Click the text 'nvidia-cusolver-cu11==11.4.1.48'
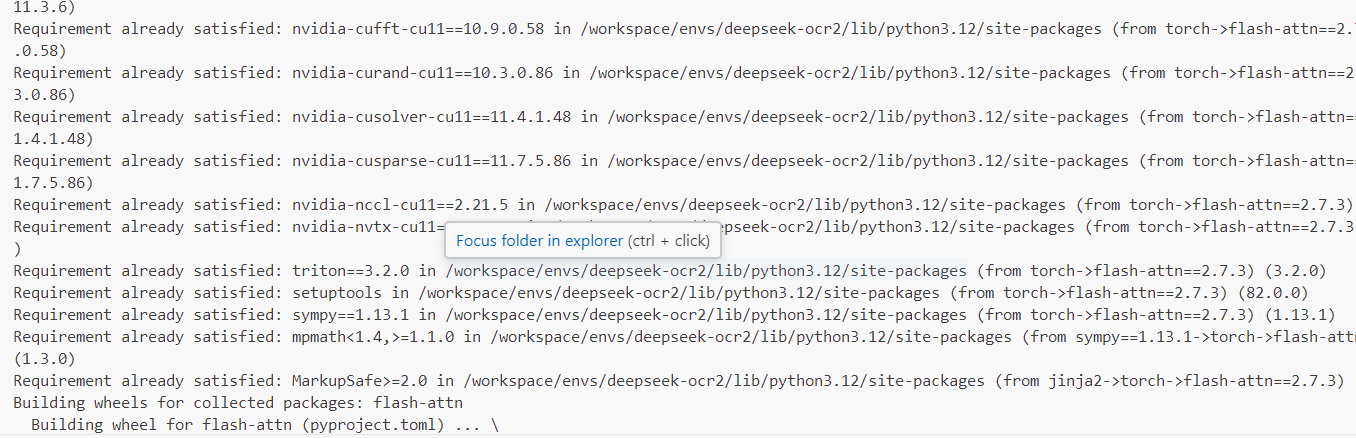Screen dimensions: 1356x438 click(x=432, y=117)
